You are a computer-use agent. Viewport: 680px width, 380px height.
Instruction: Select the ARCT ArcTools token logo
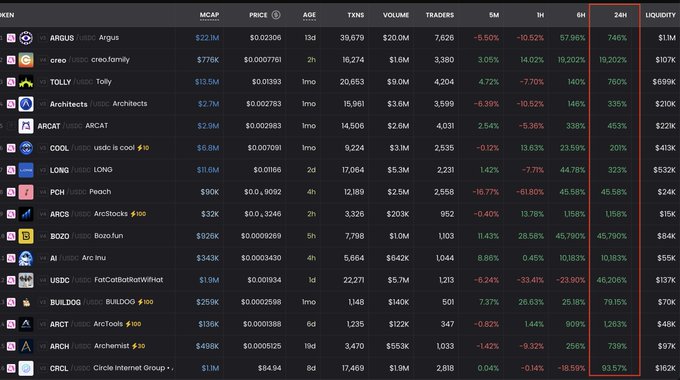[26, 324]
